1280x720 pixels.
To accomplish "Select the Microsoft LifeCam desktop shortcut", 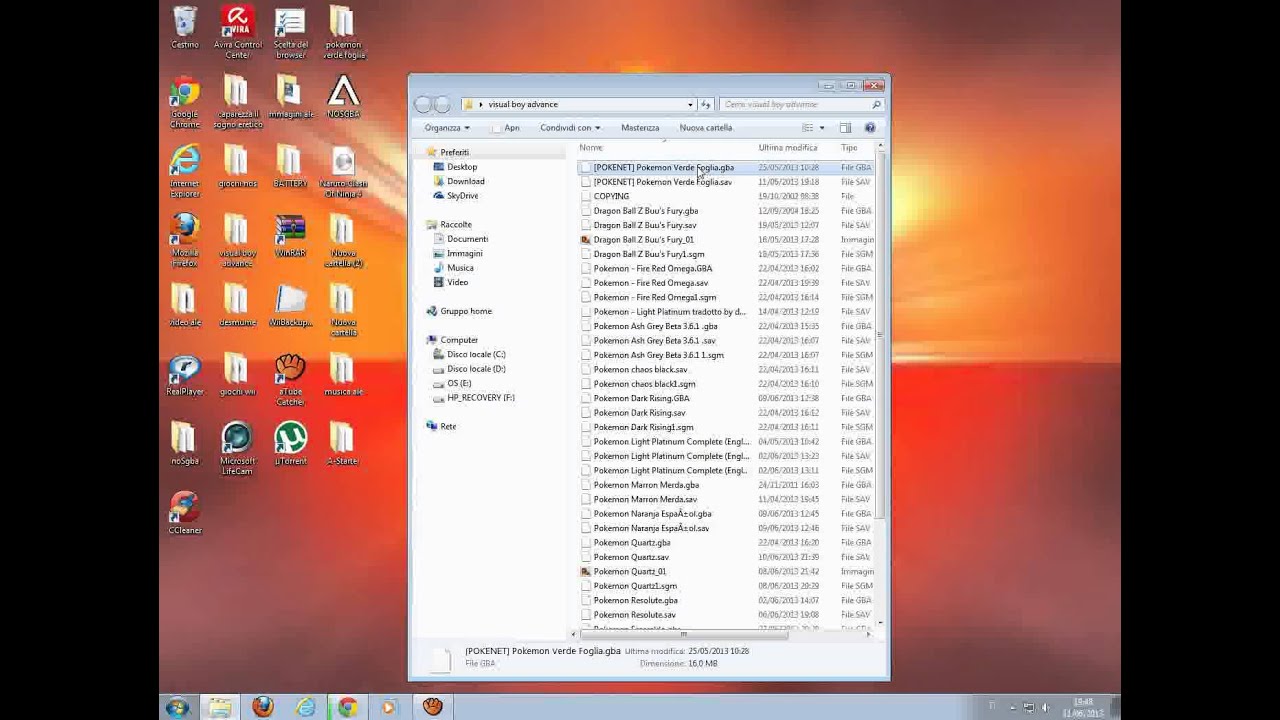I will 237,448.
